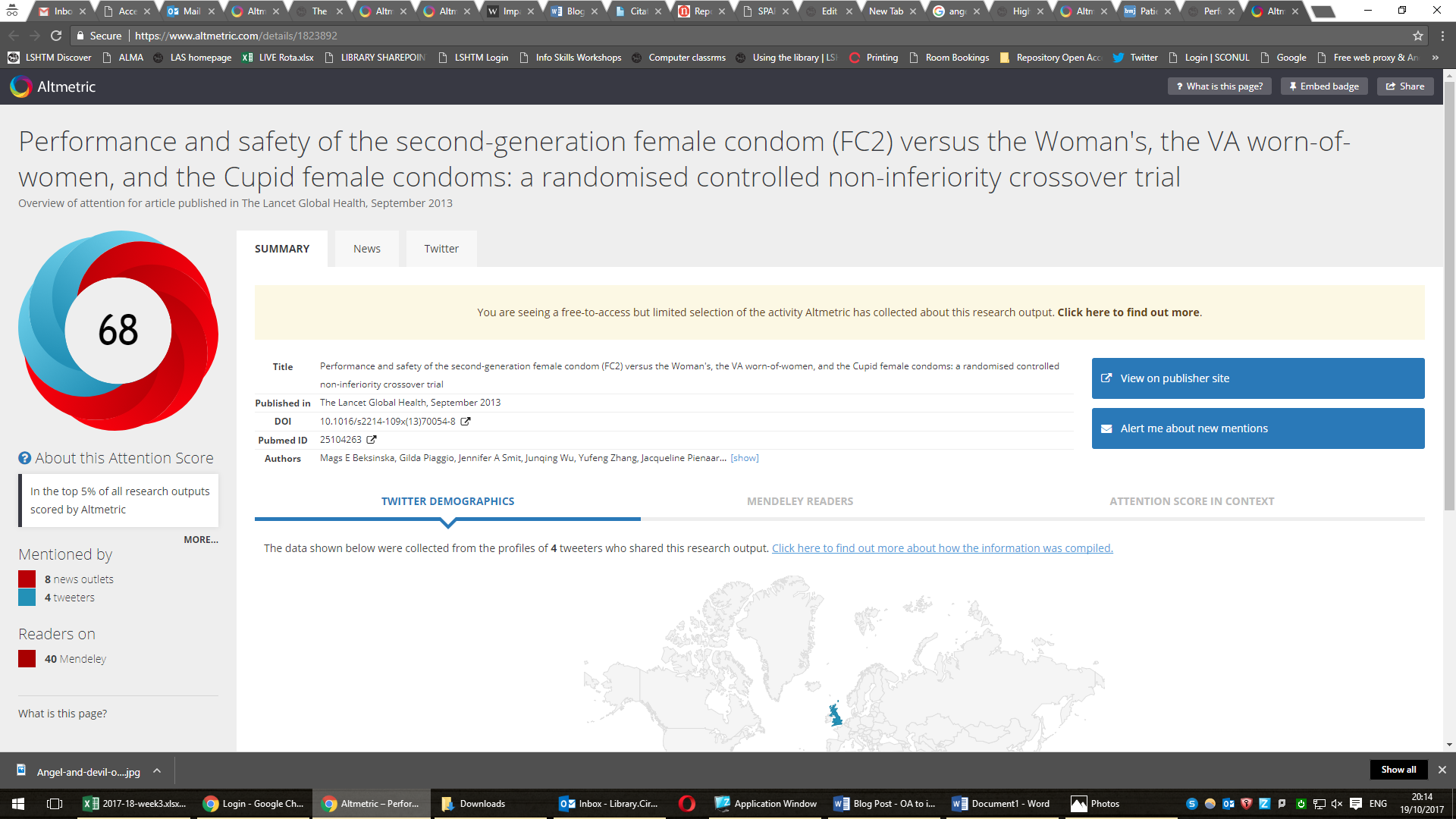Expand the authors list with show link

click(744, 458)
